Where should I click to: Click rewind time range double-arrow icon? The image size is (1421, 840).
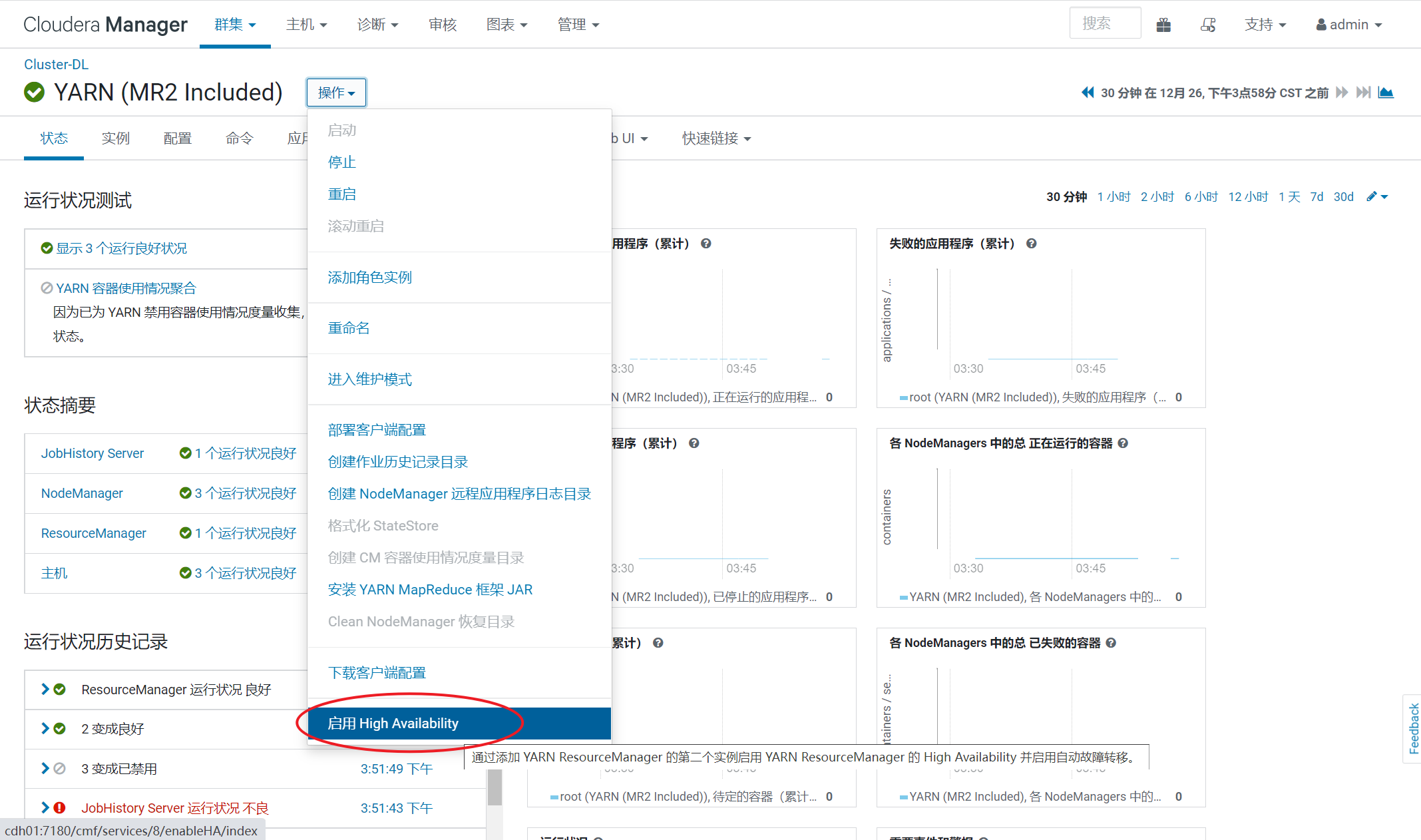1088,93
